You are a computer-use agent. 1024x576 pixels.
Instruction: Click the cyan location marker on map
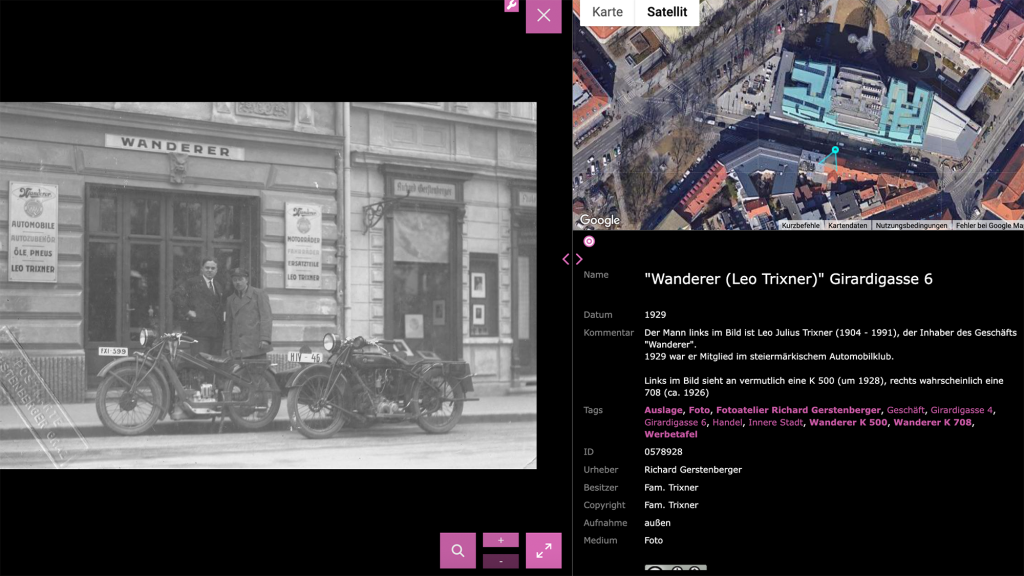(835, 150)
